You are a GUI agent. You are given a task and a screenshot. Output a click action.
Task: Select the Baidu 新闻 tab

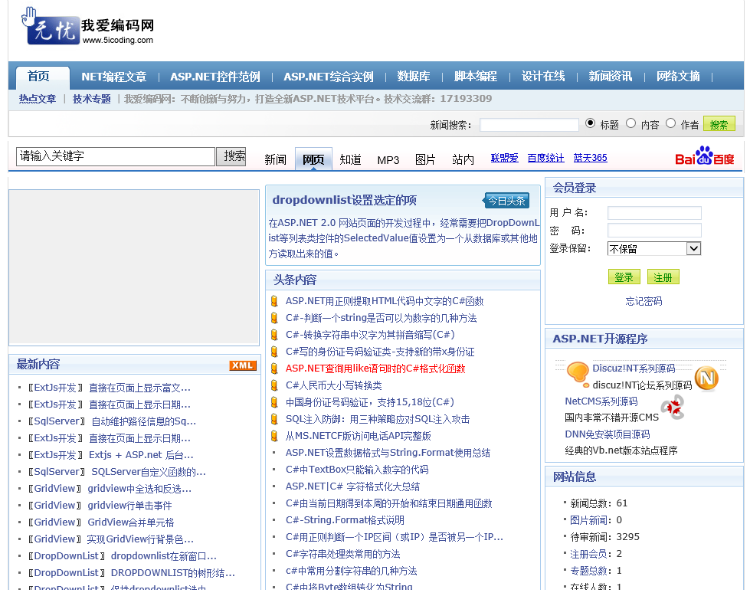point(276,160)
